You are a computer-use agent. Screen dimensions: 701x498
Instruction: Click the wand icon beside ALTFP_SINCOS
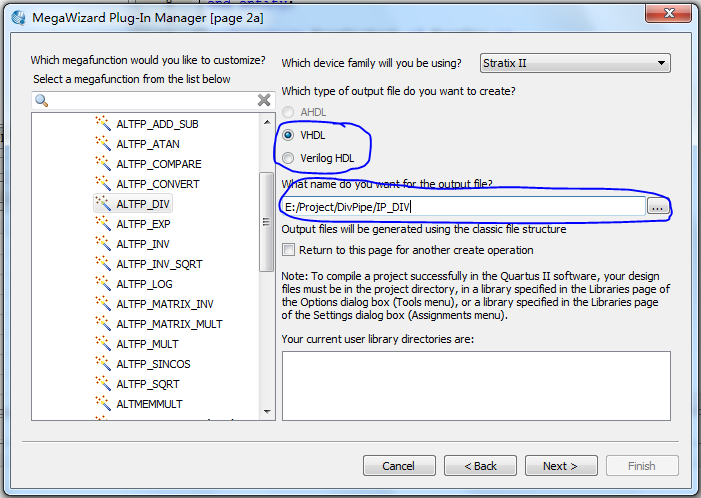(103, 363)
